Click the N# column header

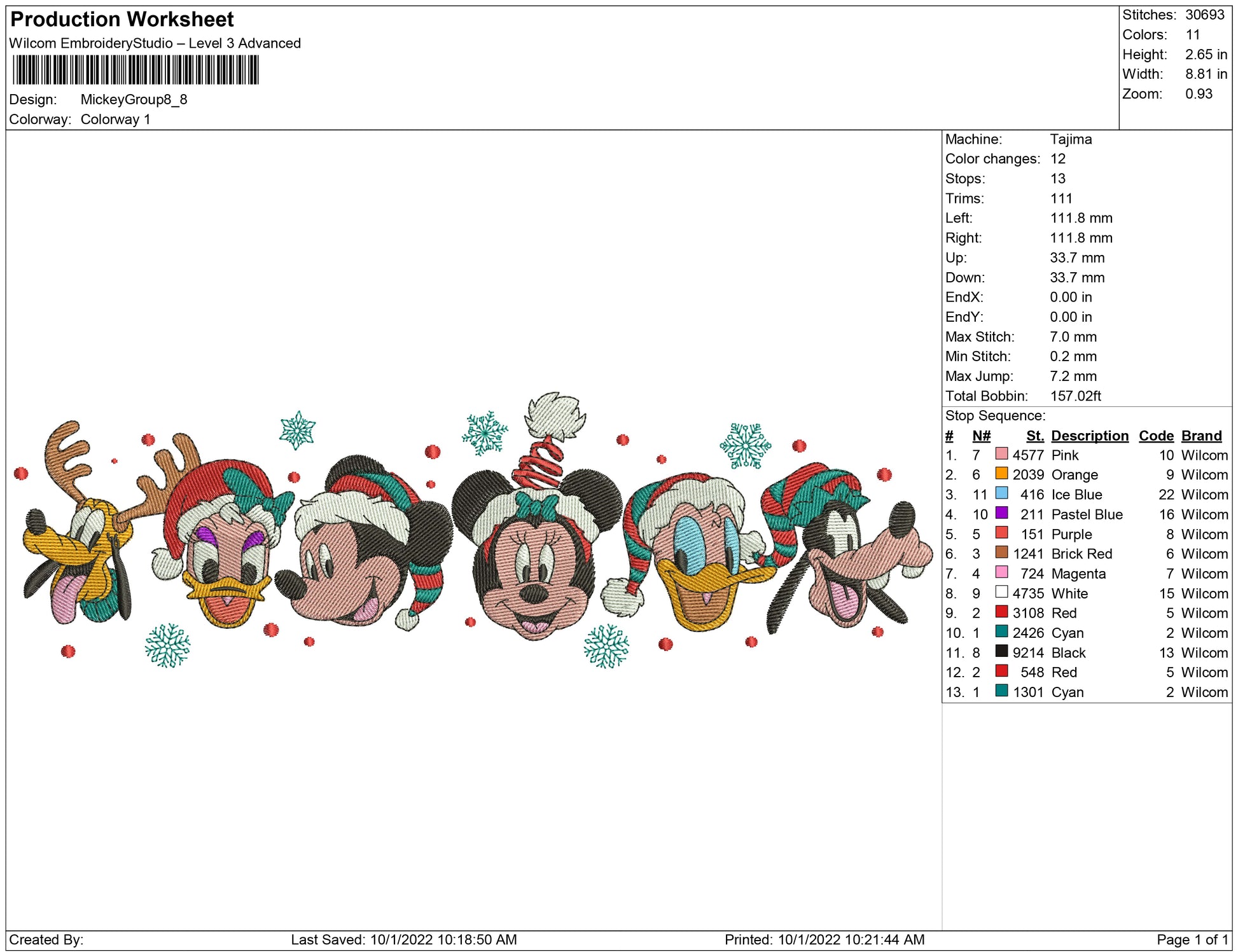click(981, 436)
